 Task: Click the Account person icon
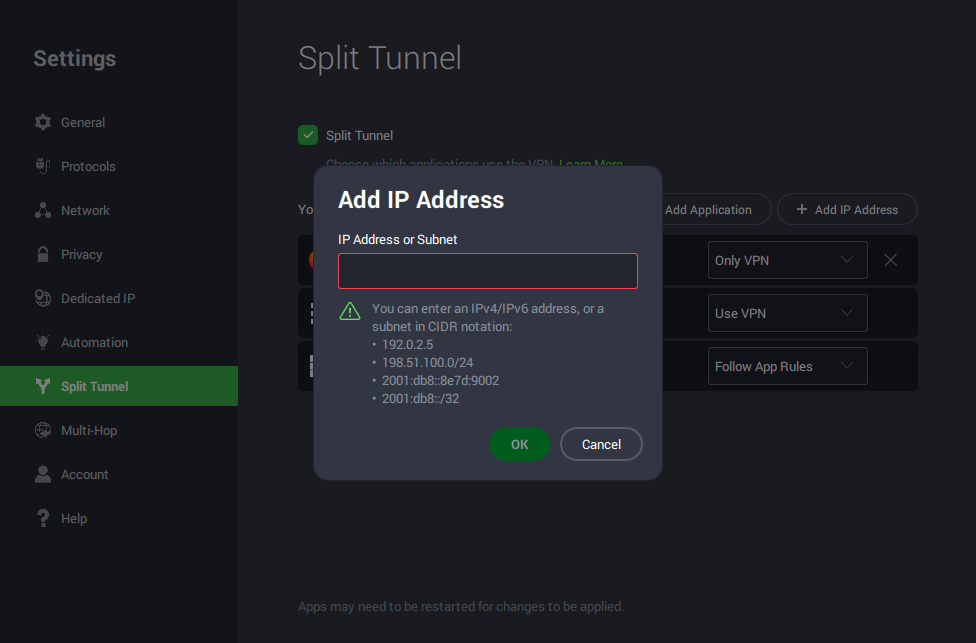43,474
